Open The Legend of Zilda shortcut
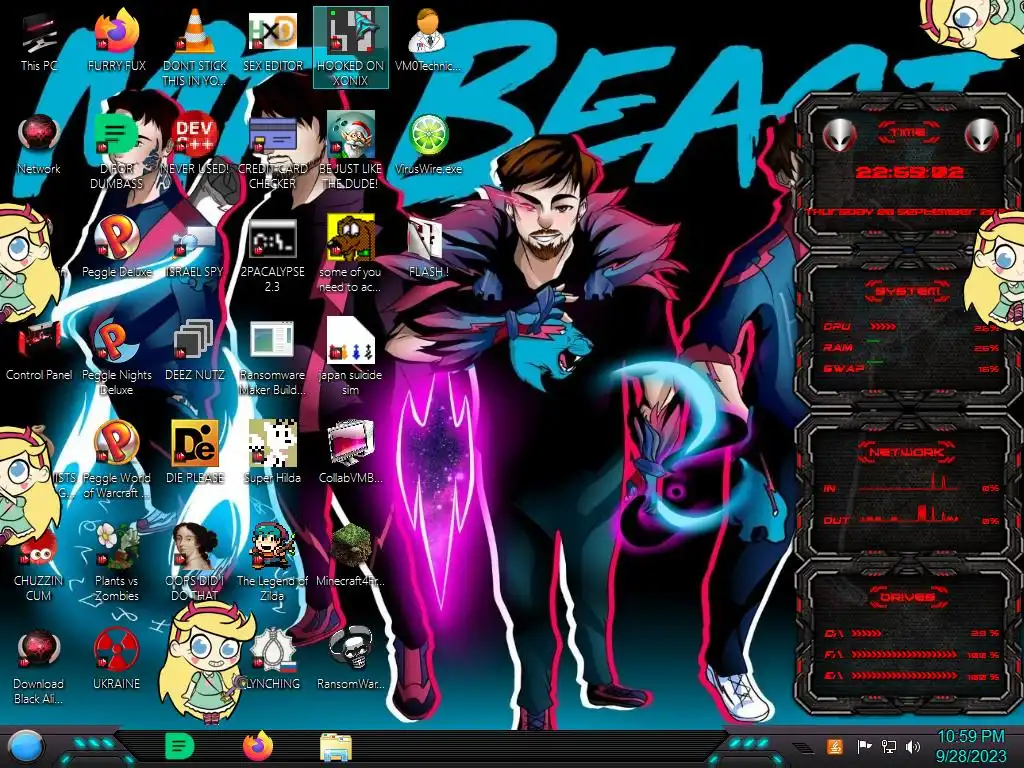Screen dimensions: 1024x768 pyautogui.click(x=272, y=563)
